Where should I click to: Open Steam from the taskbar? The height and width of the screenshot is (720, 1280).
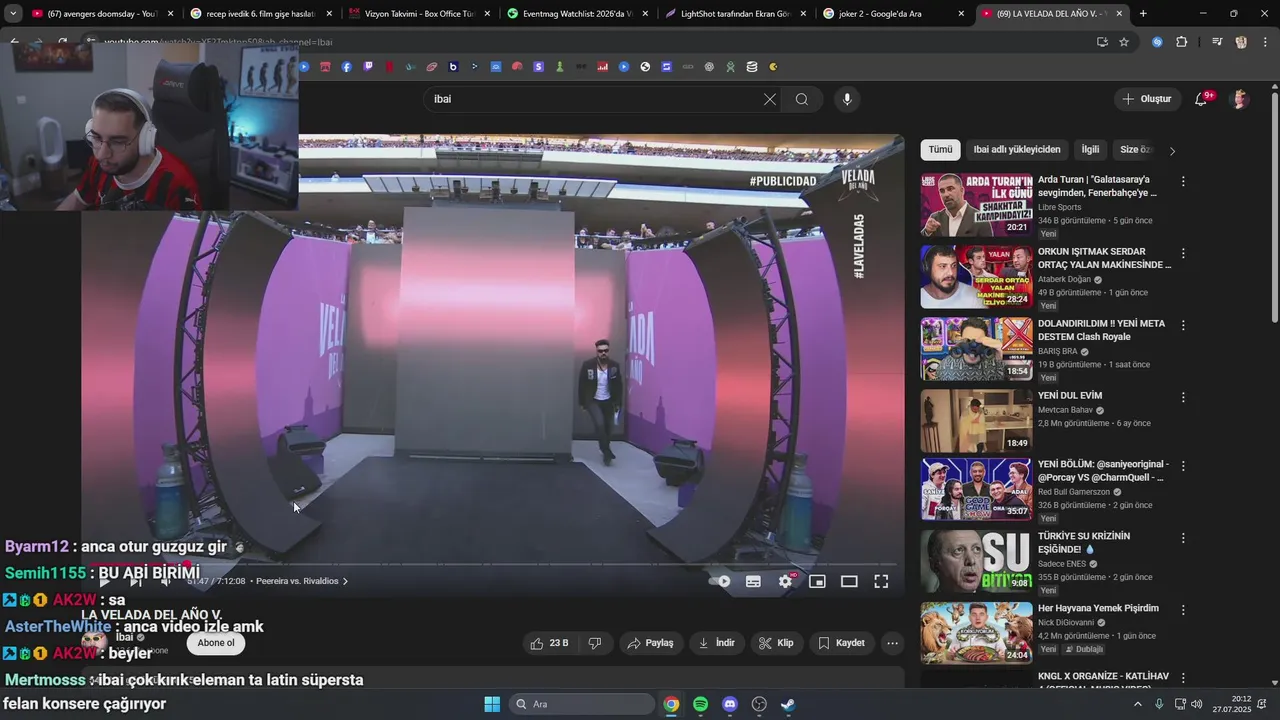point(788,704)
